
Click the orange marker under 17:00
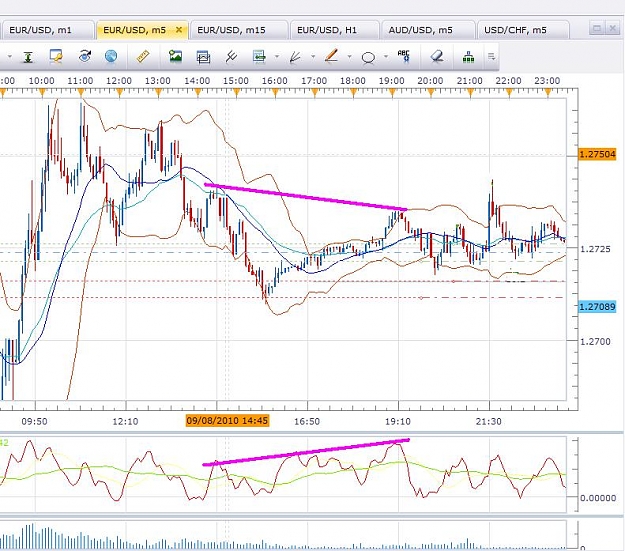tap(314, 93)
